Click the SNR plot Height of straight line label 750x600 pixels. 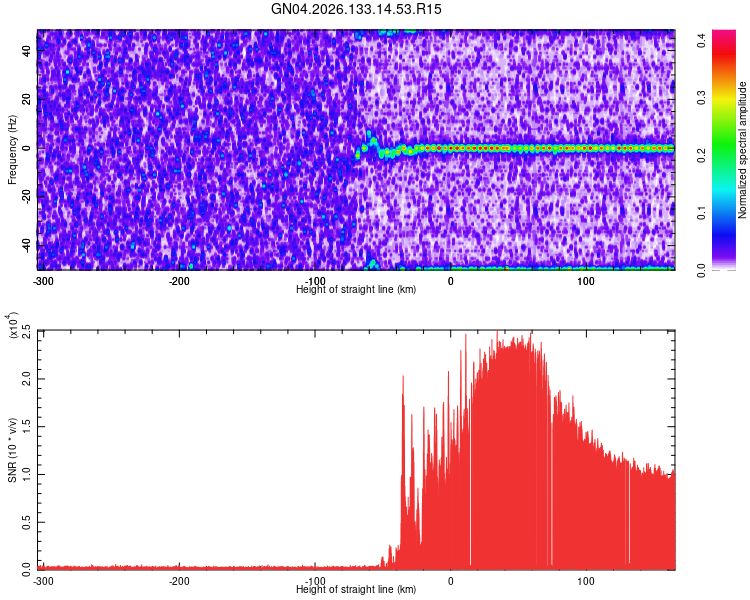[356, 589]
